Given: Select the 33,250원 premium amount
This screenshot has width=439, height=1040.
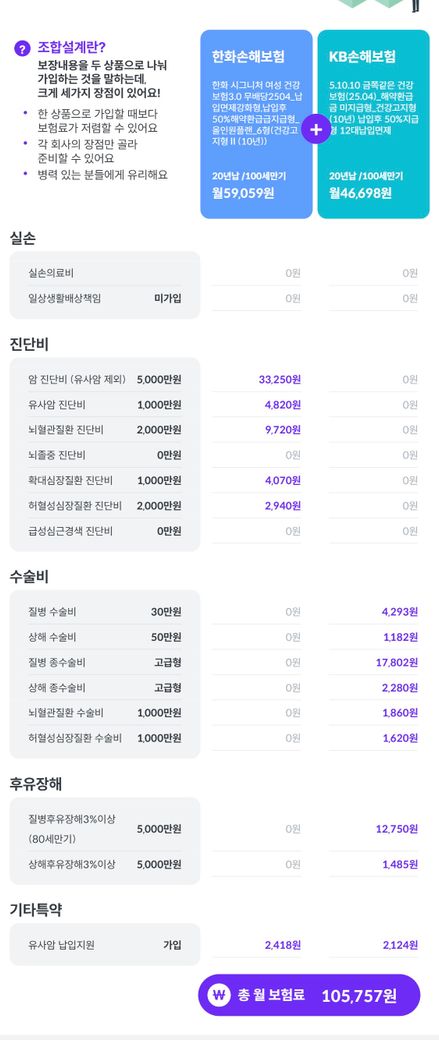Looking at the screenshot, I should [x=280, y=379].
